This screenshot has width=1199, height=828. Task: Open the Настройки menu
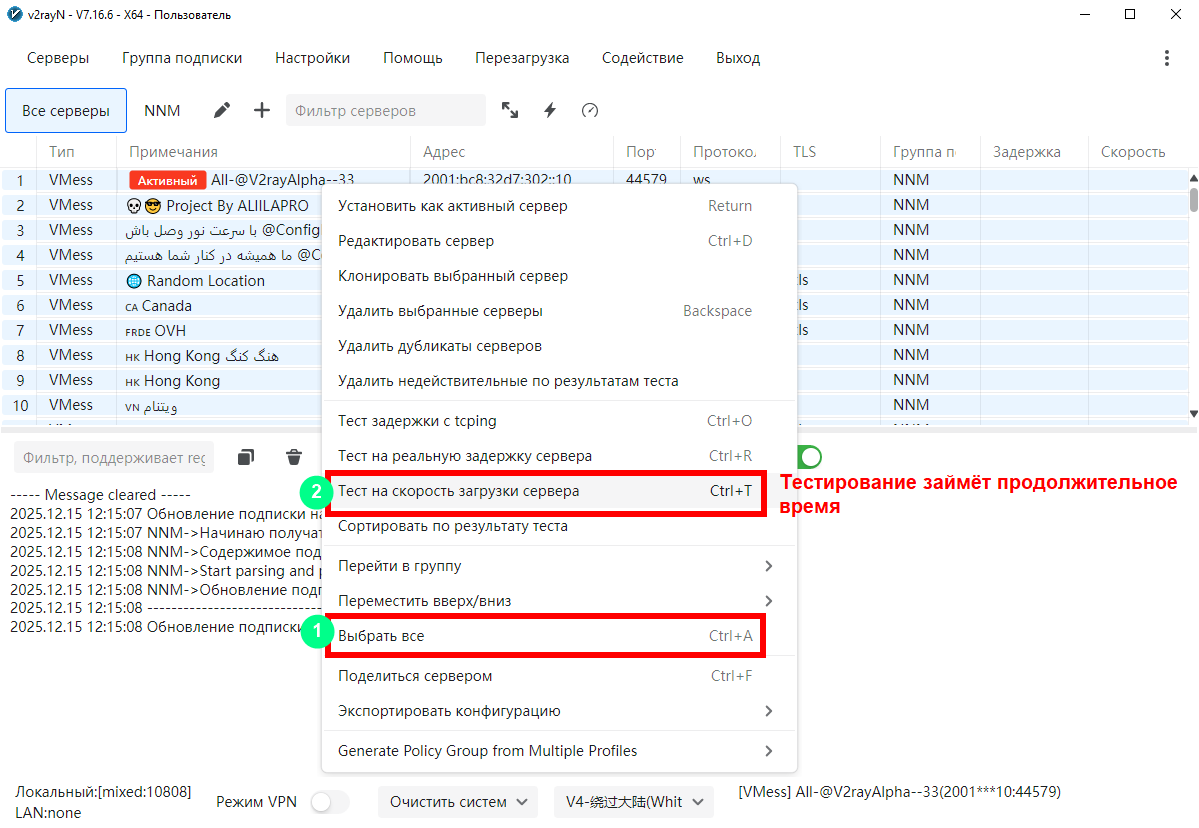coord(312,58)
